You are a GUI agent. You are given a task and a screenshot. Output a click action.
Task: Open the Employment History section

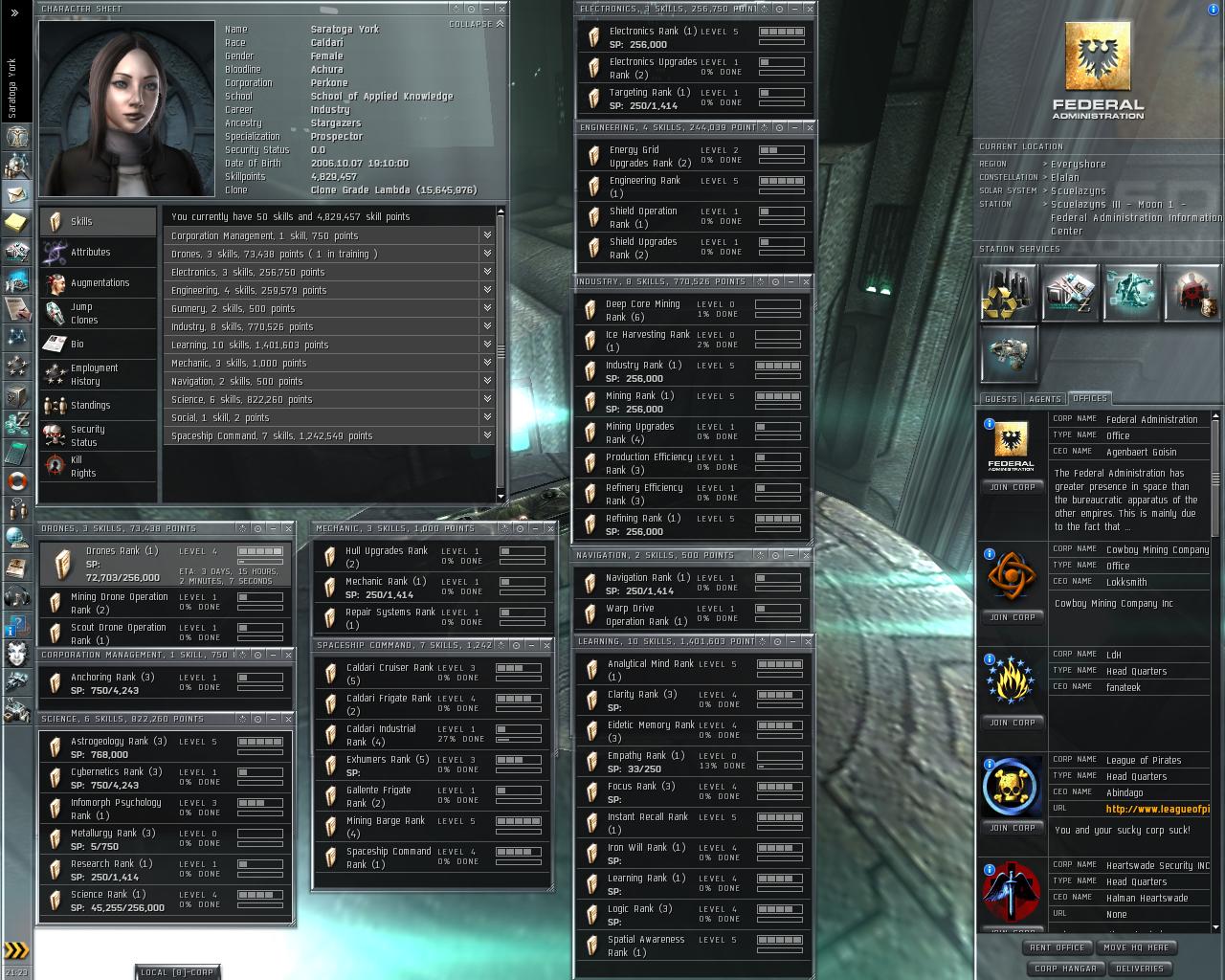click(x=98, y=374)
